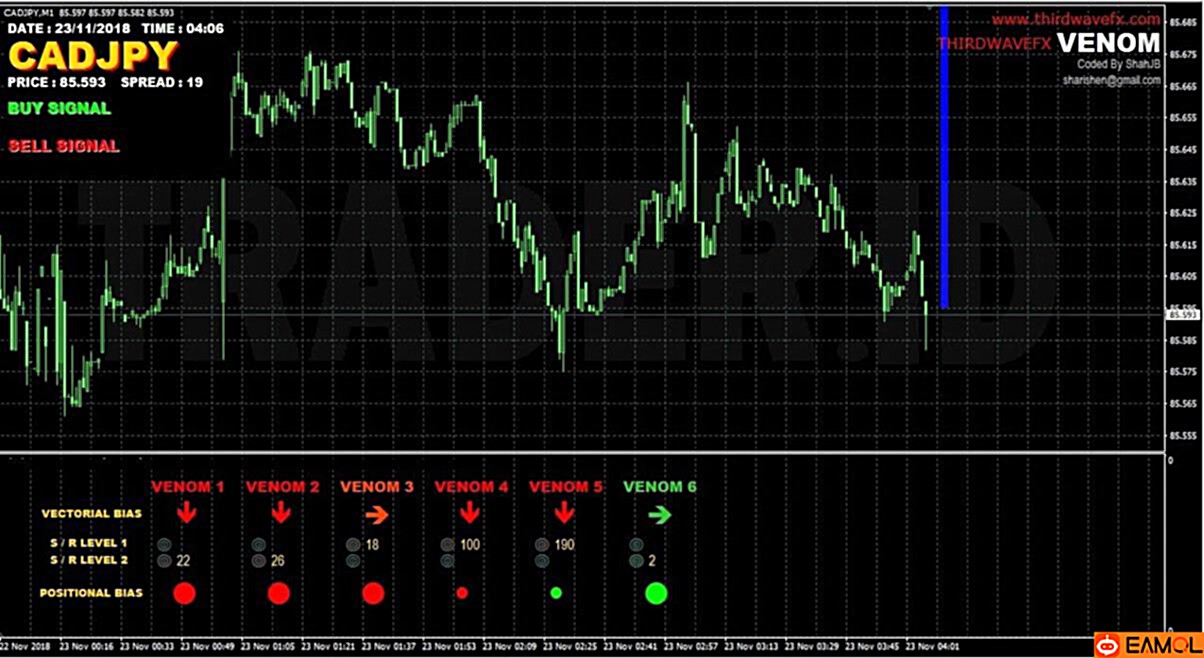
Task: Select the small green VENOM 5 positional bias dot
Action: tap(556, 593)
